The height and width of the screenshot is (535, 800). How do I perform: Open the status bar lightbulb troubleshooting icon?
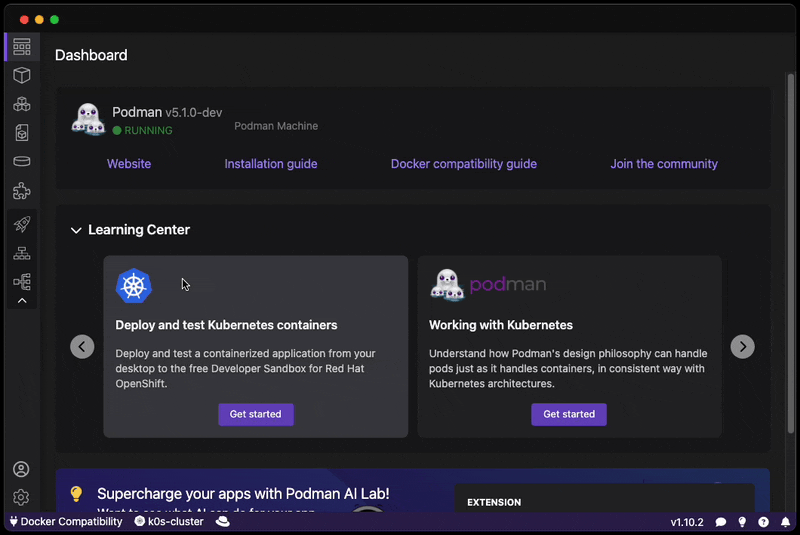[x=742, y=522]
